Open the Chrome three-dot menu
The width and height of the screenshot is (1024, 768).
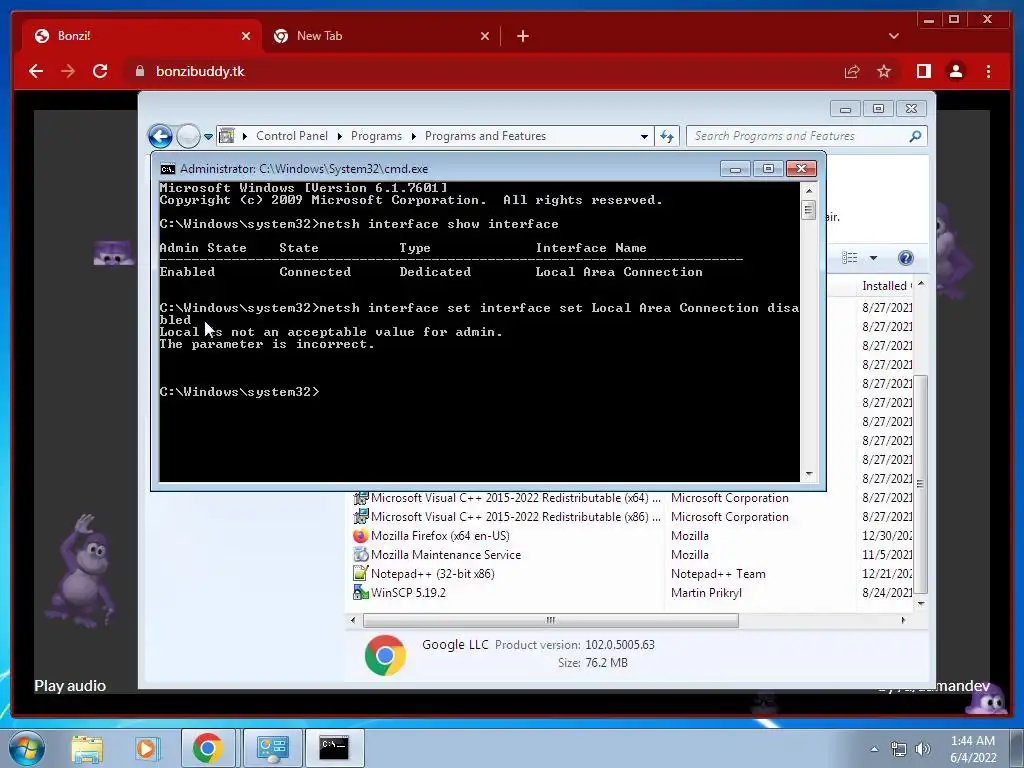(x=988, y=71)
